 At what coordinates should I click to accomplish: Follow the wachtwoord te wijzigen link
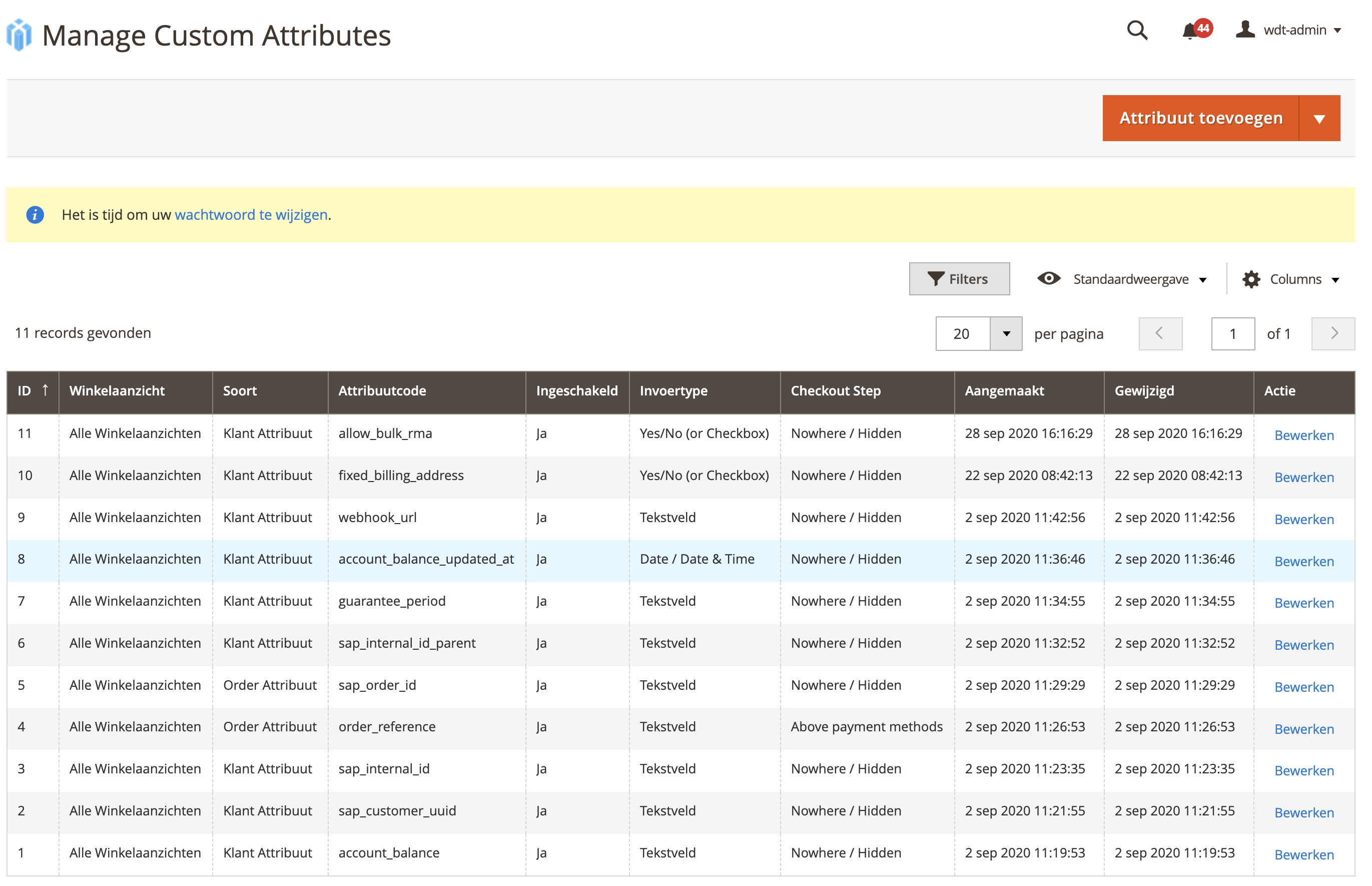pyautogui.click(x=251, y=215)
